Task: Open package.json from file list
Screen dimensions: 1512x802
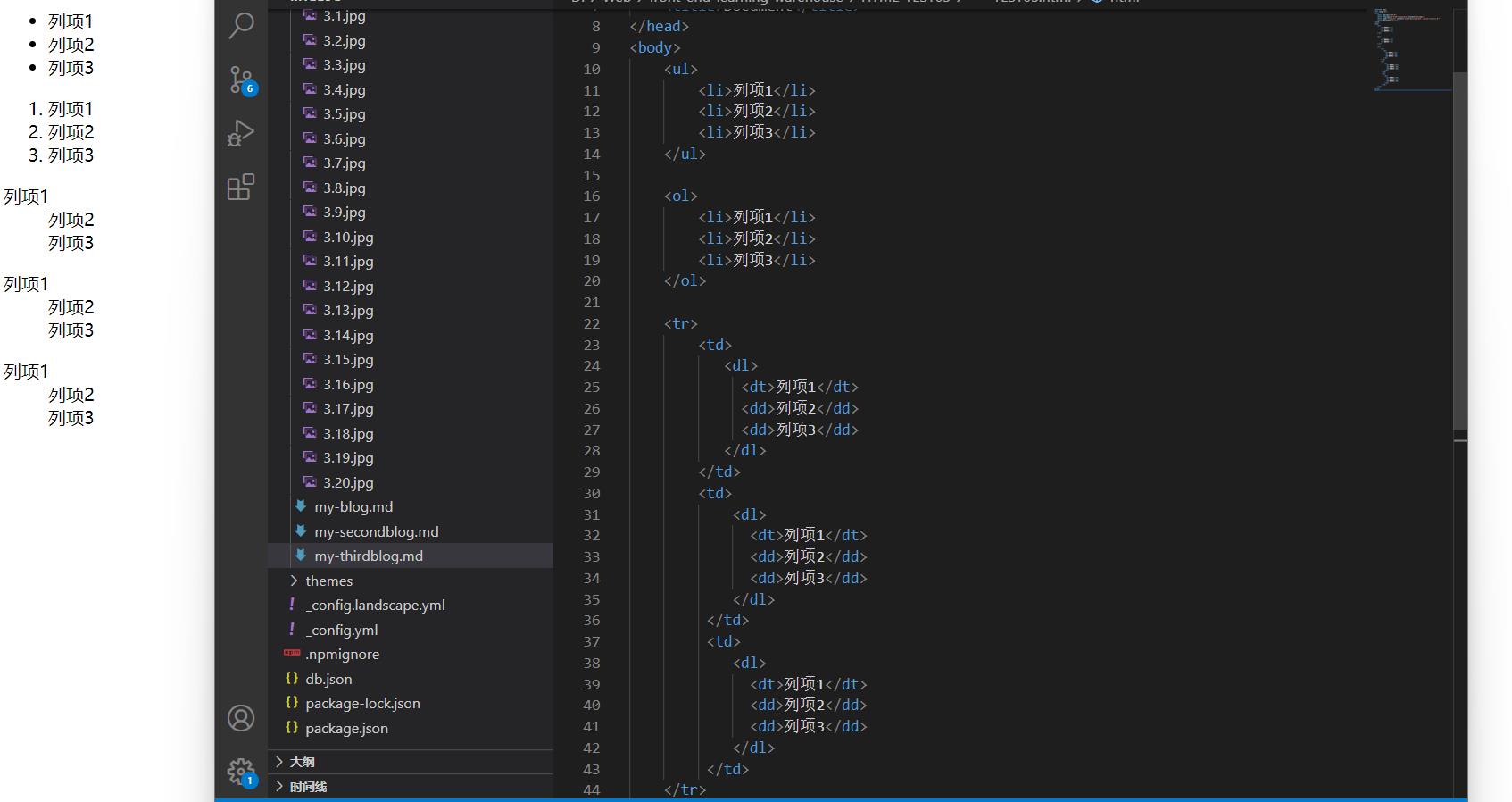Action: coord(346,728)
